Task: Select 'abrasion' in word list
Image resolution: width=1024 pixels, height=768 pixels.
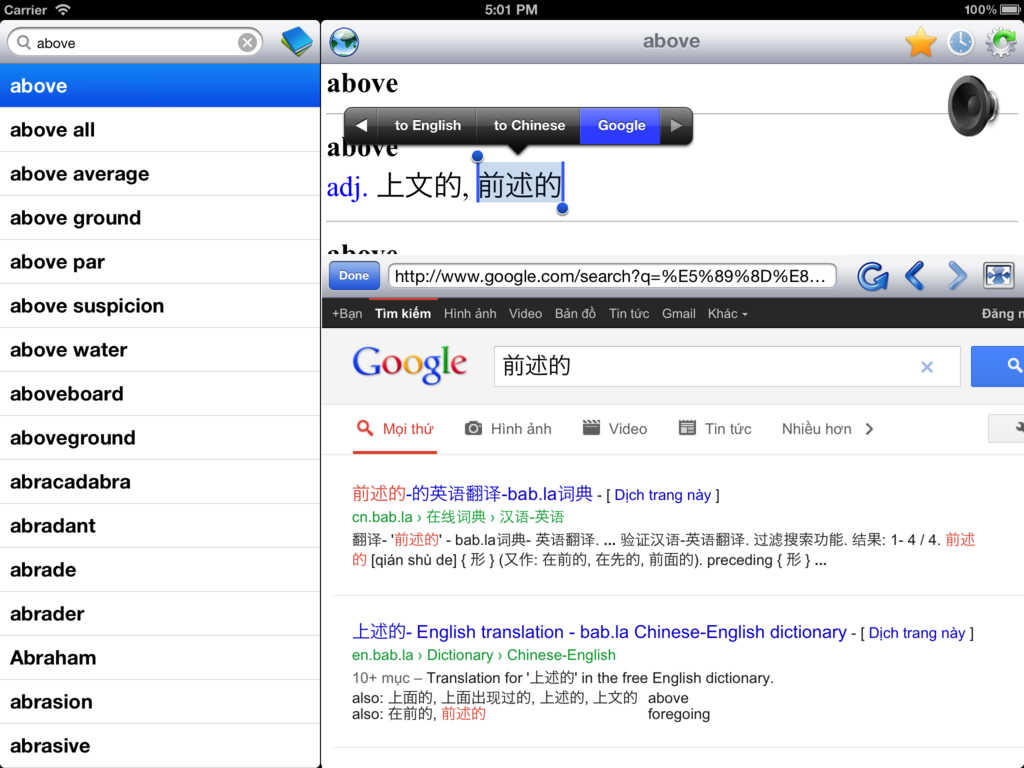Action: [160, 701]
